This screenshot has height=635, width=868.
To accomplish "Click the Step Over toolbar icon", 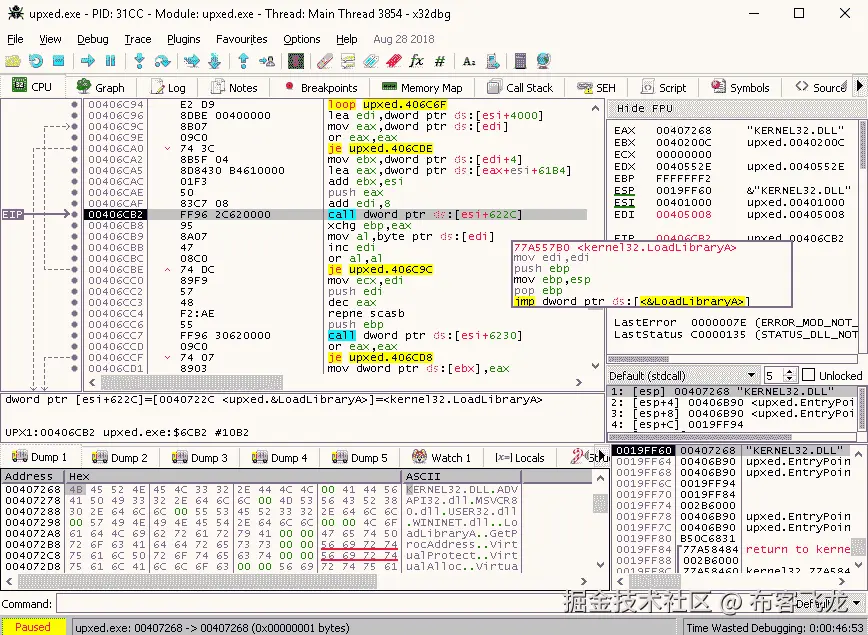I will 162,61.
